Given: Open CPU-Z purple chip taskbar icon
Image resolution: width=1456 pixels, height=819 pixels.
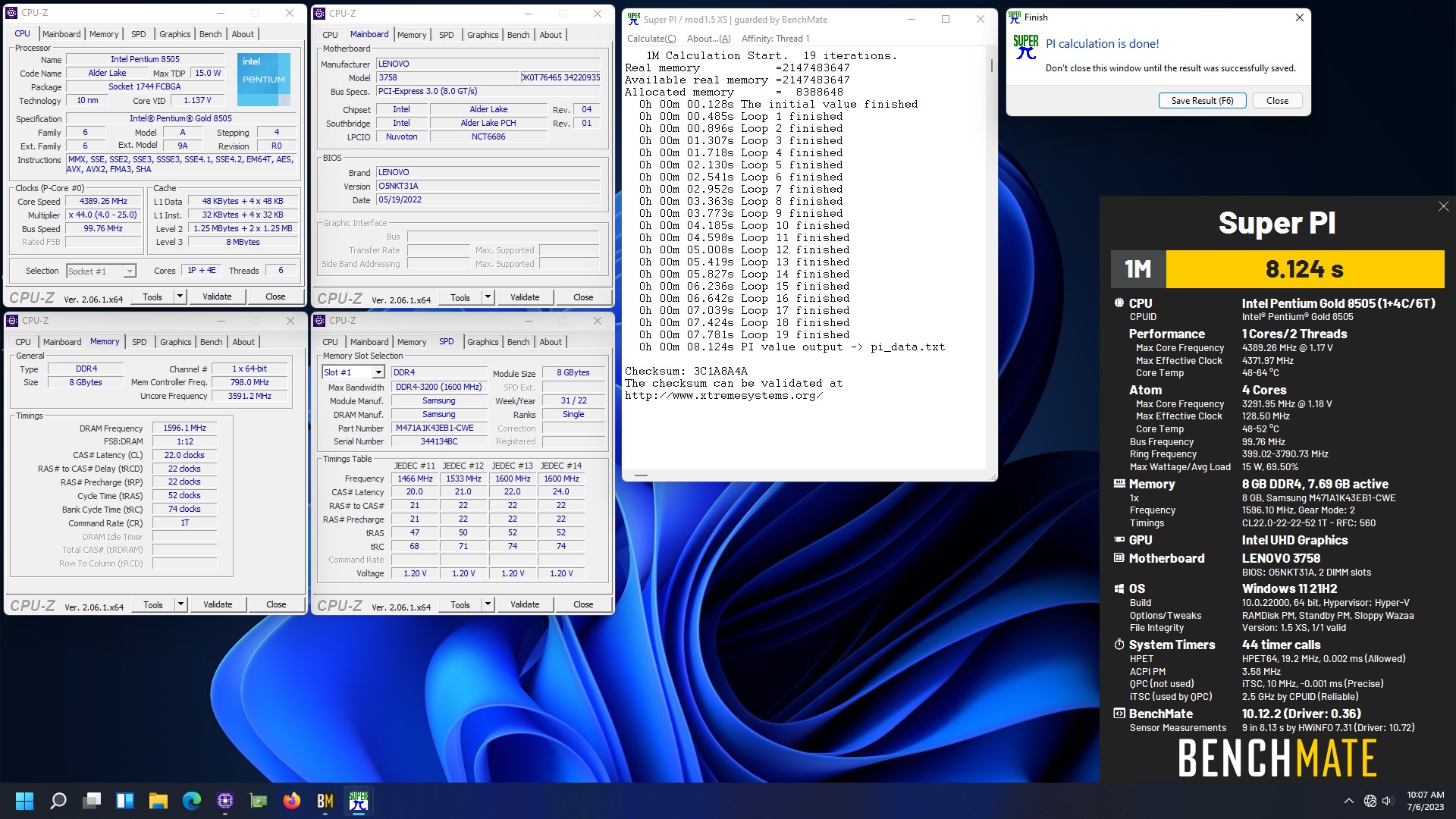Looking at the screenshot, I should click(224, 801).
